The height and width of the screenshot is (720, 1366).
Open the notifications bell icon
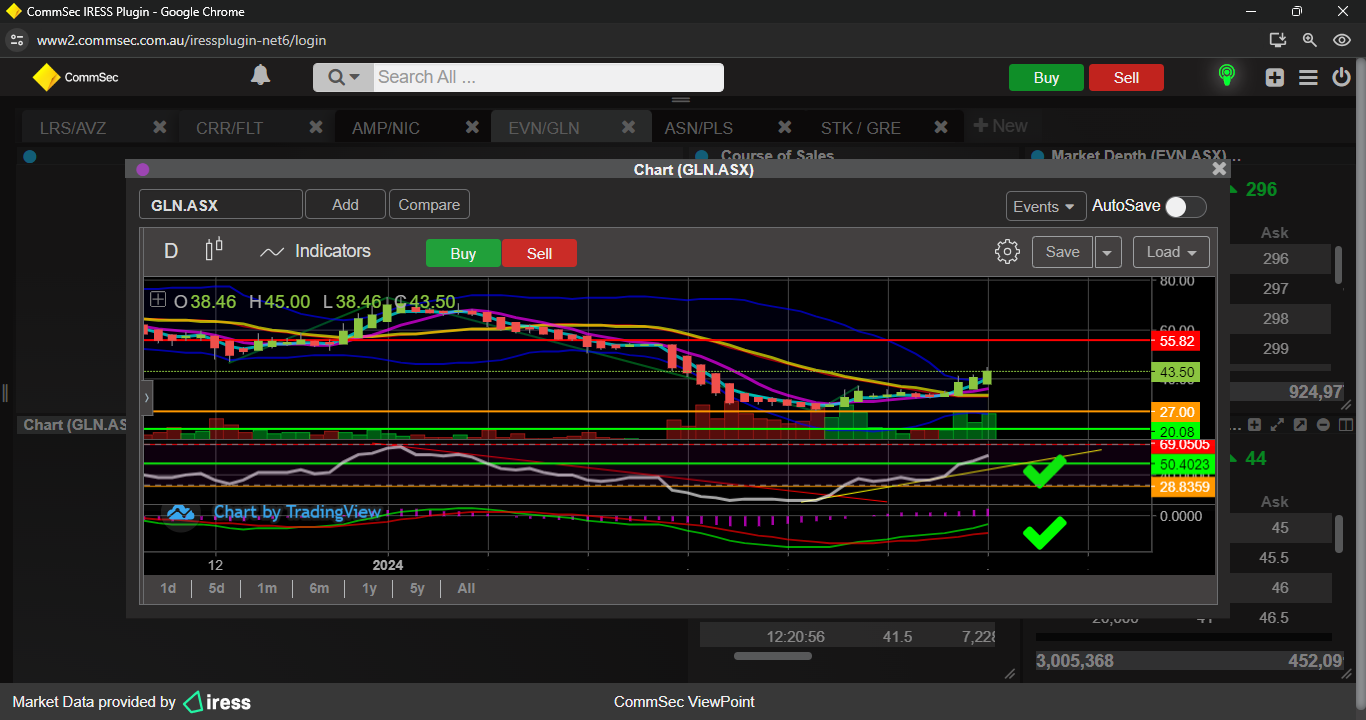click(x=260, y=76)
